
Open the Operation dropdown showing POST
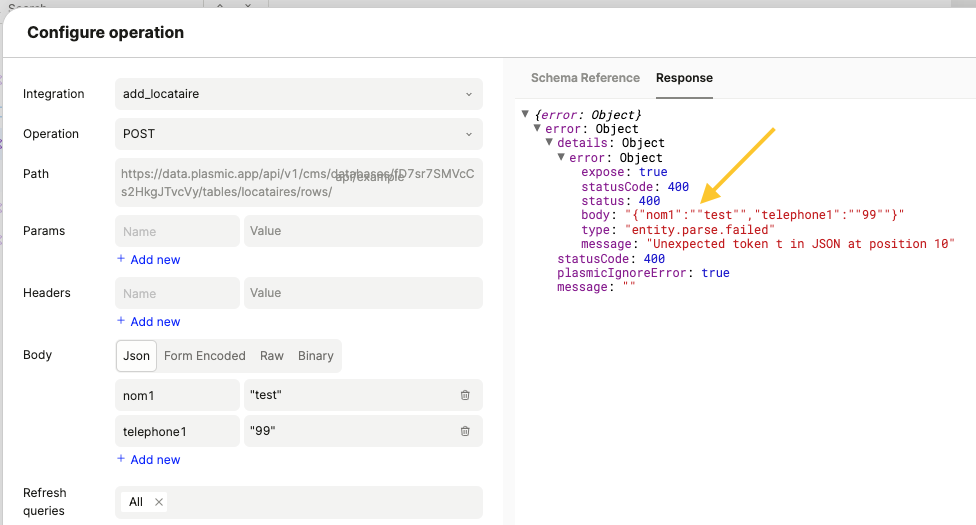point(298,134)
